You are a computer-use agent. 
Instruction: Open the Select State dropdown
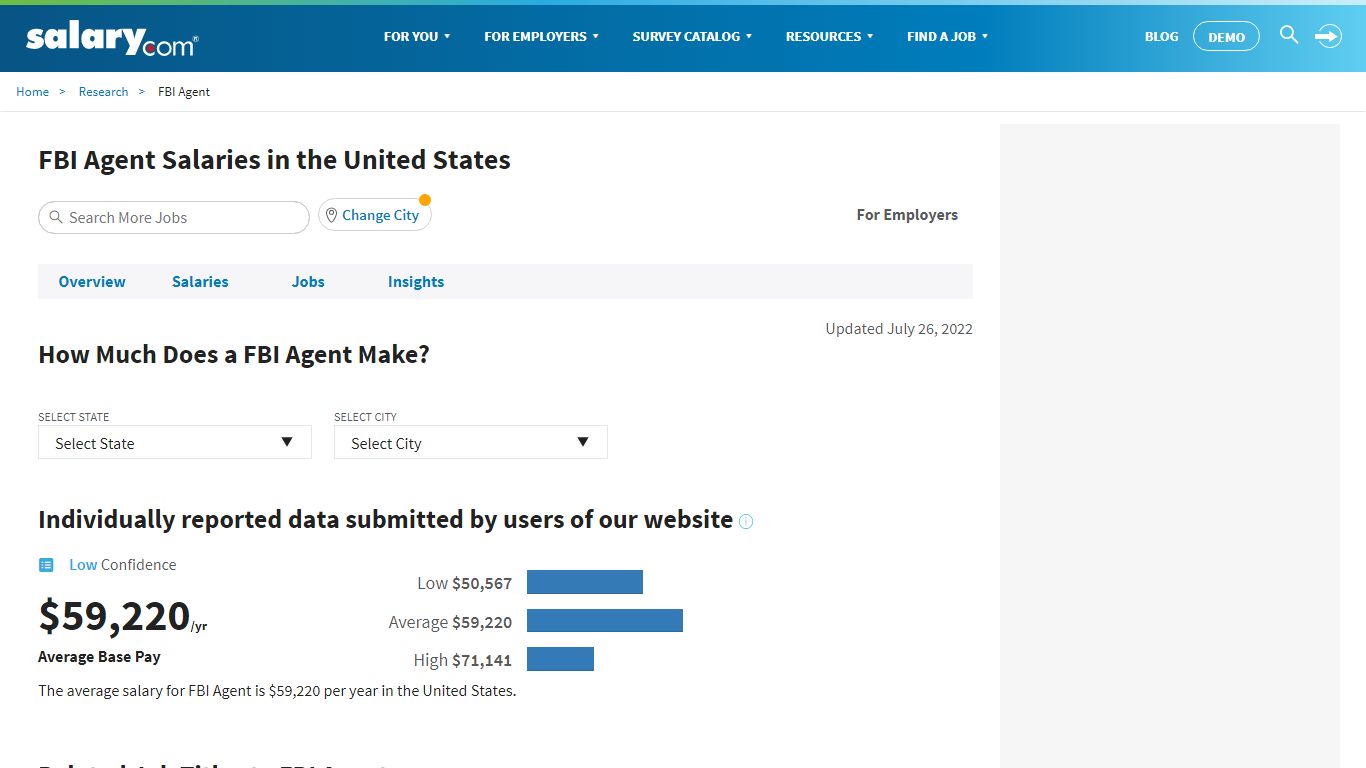point(175,442)
